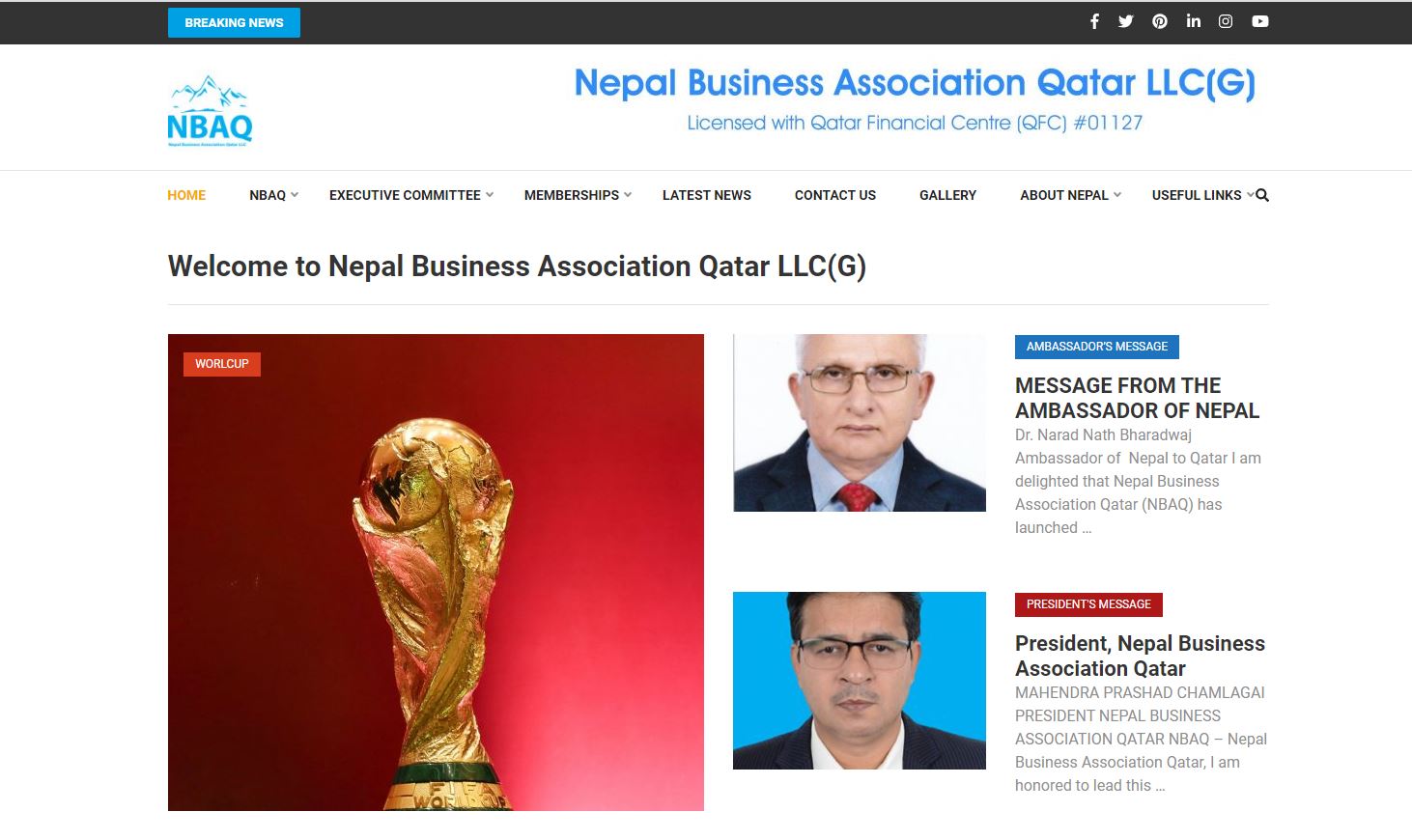Click the President's Message red tag
The image size is (1412, 840).
(1088, 604)
